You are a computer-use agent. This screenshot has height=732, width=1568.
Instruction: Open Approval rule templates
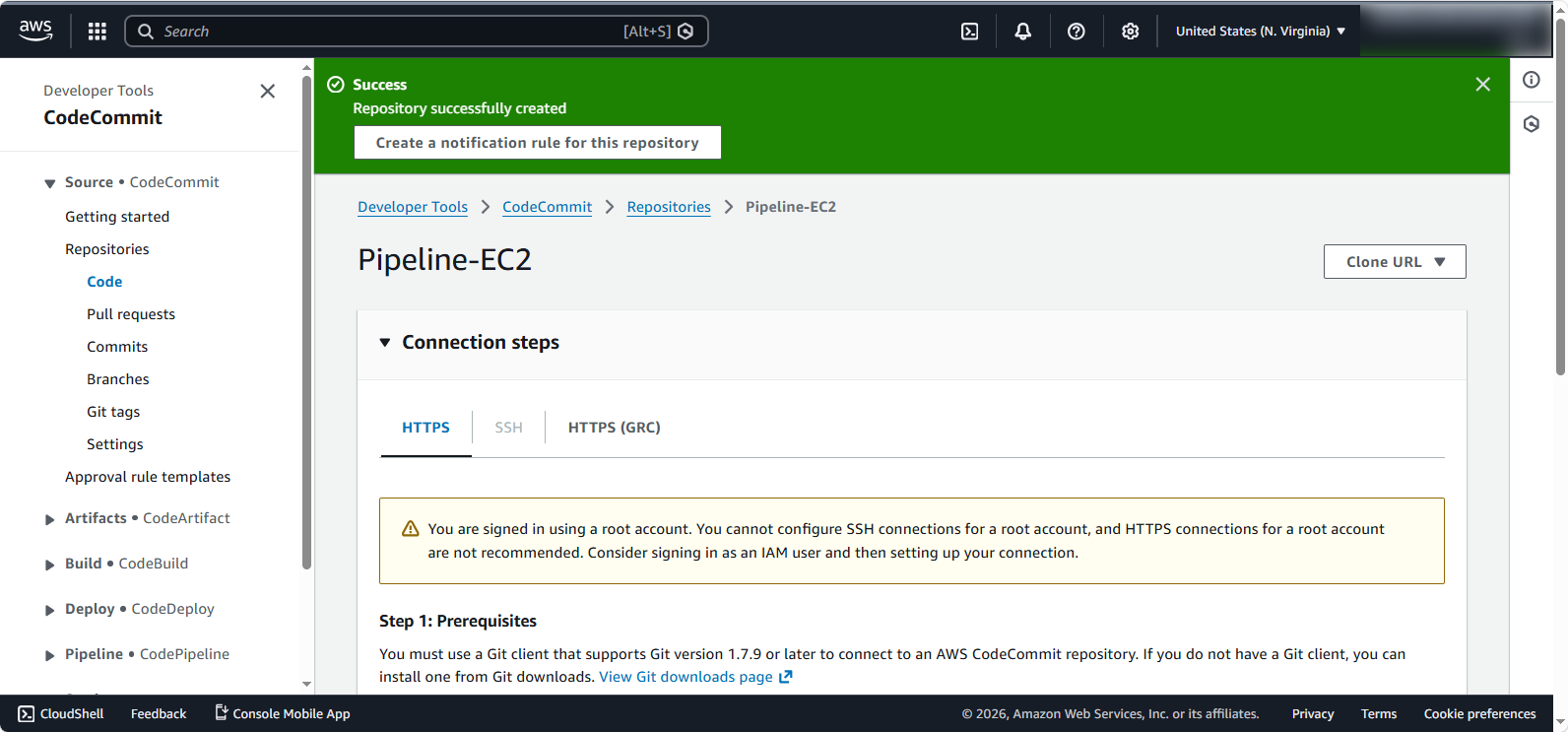(x=148, y=477)
